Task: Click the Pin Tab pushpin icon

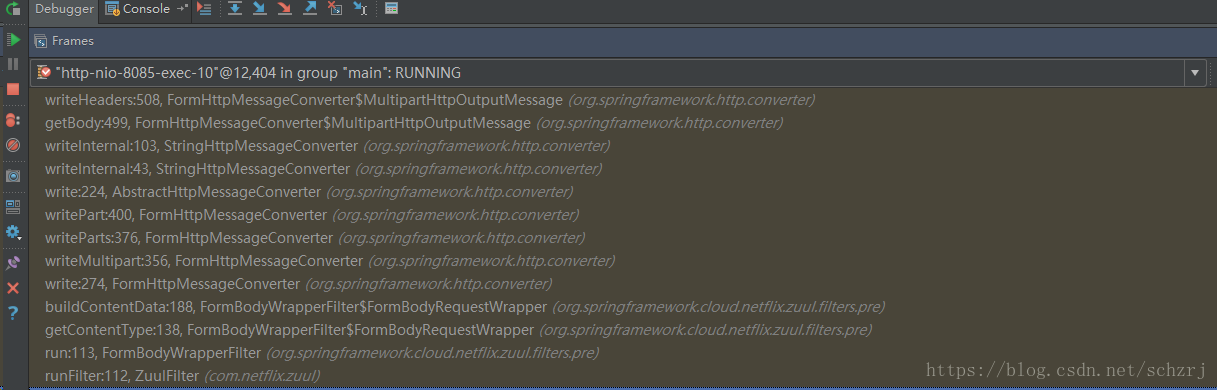Action: [13, 263]
